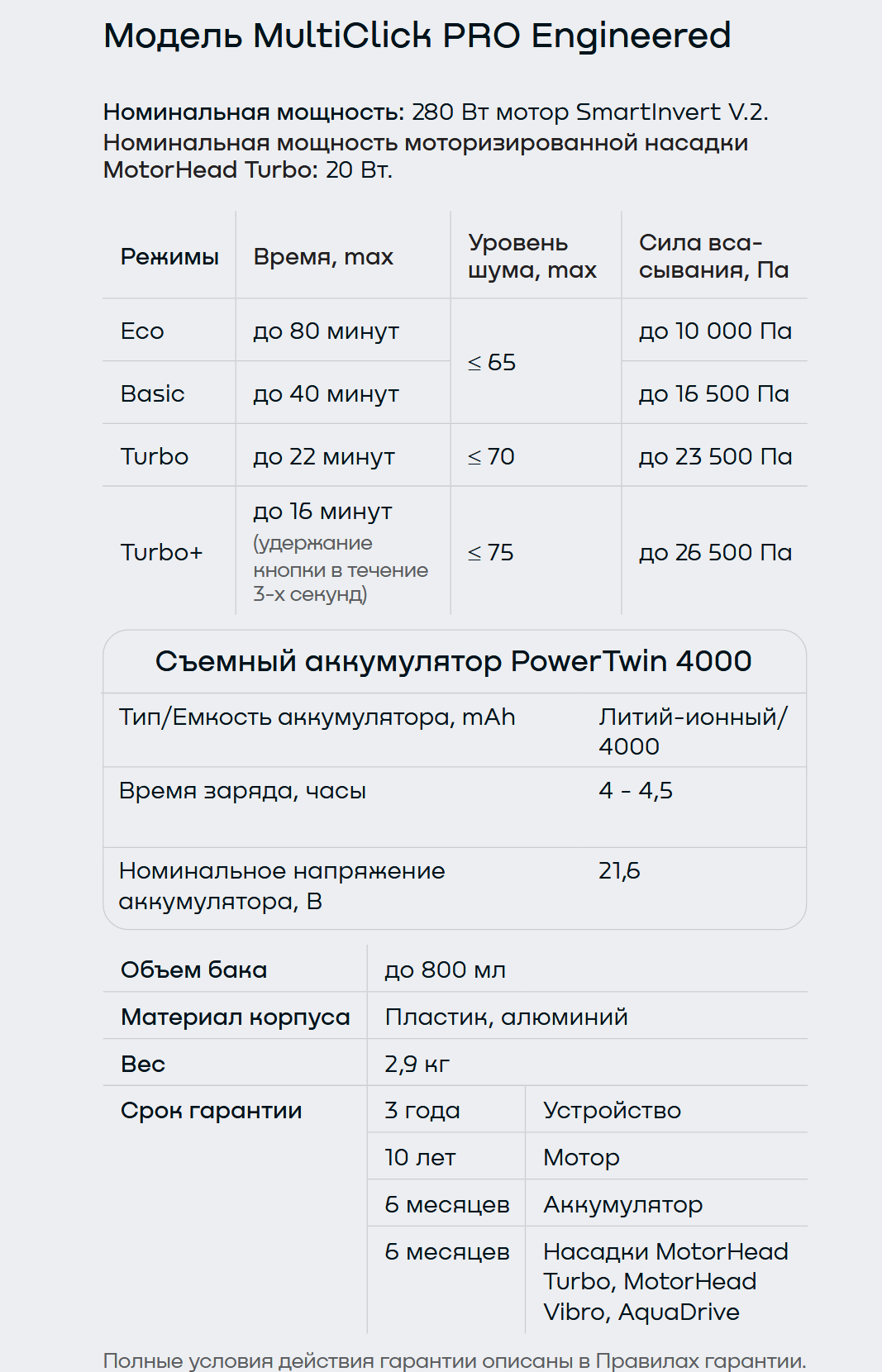Click the "≤ 70" noise level cell

(x=491, y=457)
